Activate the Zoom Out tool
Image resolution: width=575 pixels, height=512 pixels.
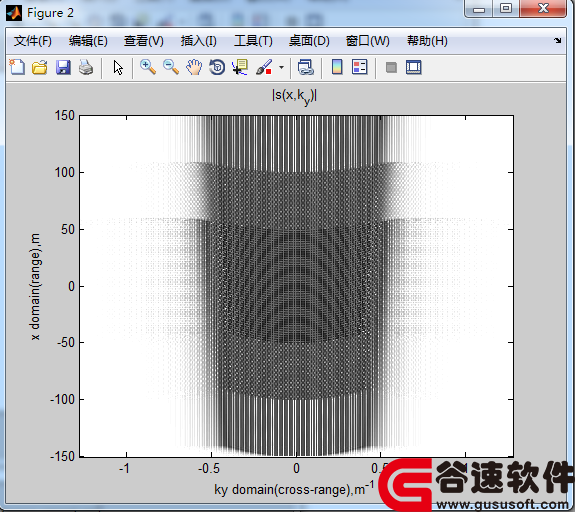click(x=171, y=67)
